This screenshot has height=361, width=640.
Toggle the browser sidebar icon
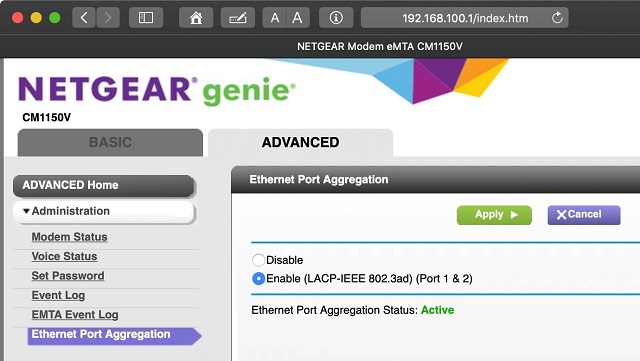tap(146, 18)
